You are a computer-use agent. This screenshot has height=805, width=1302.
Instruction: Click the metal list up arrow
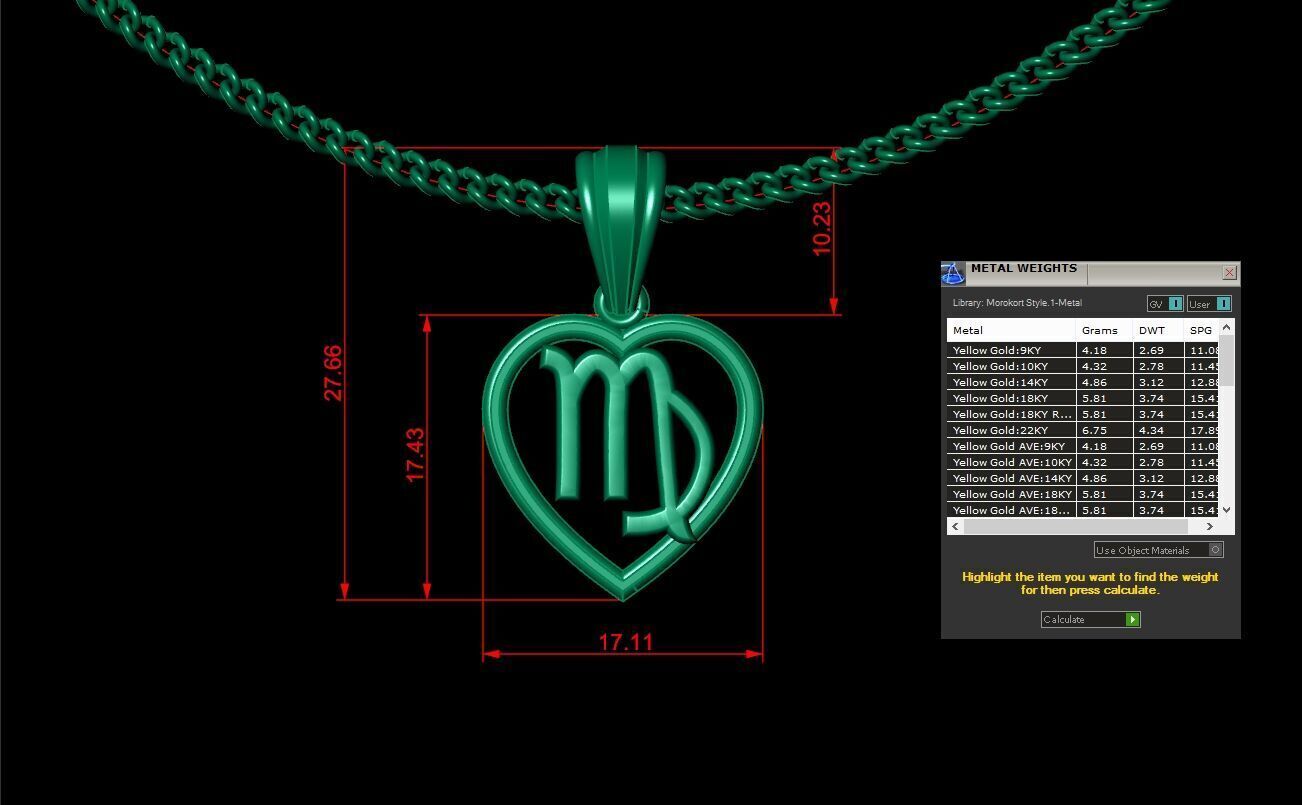1227,327
